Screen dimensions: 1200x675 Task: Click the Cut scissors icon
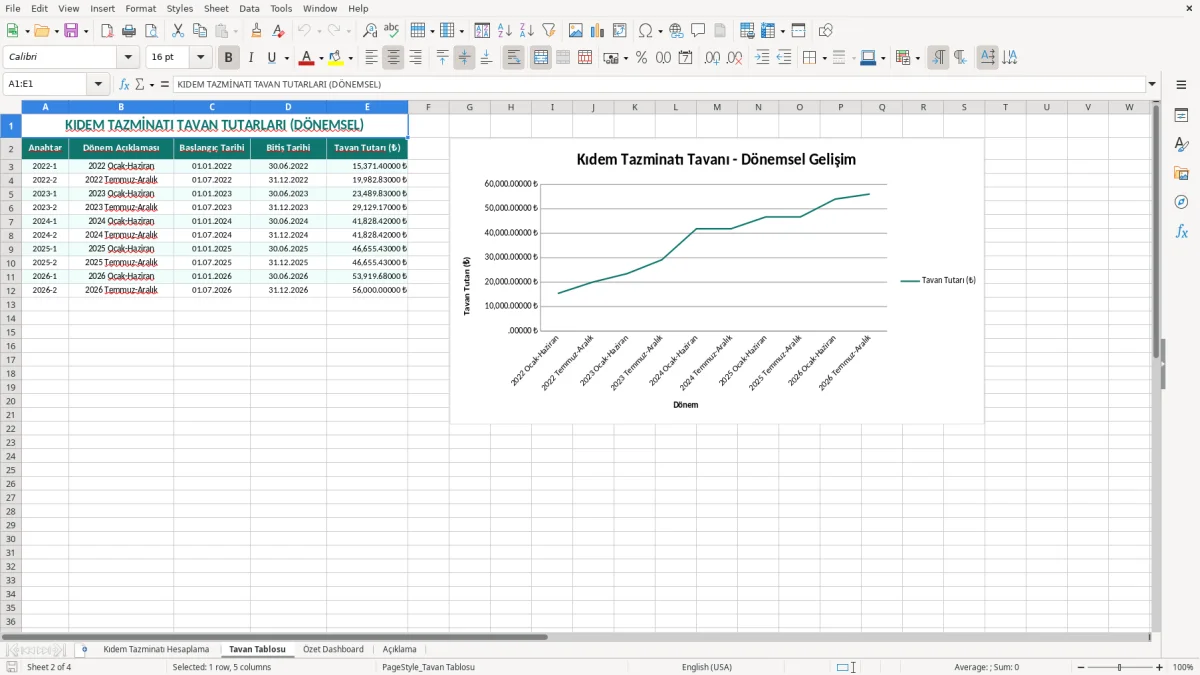(x=178, y=31)
